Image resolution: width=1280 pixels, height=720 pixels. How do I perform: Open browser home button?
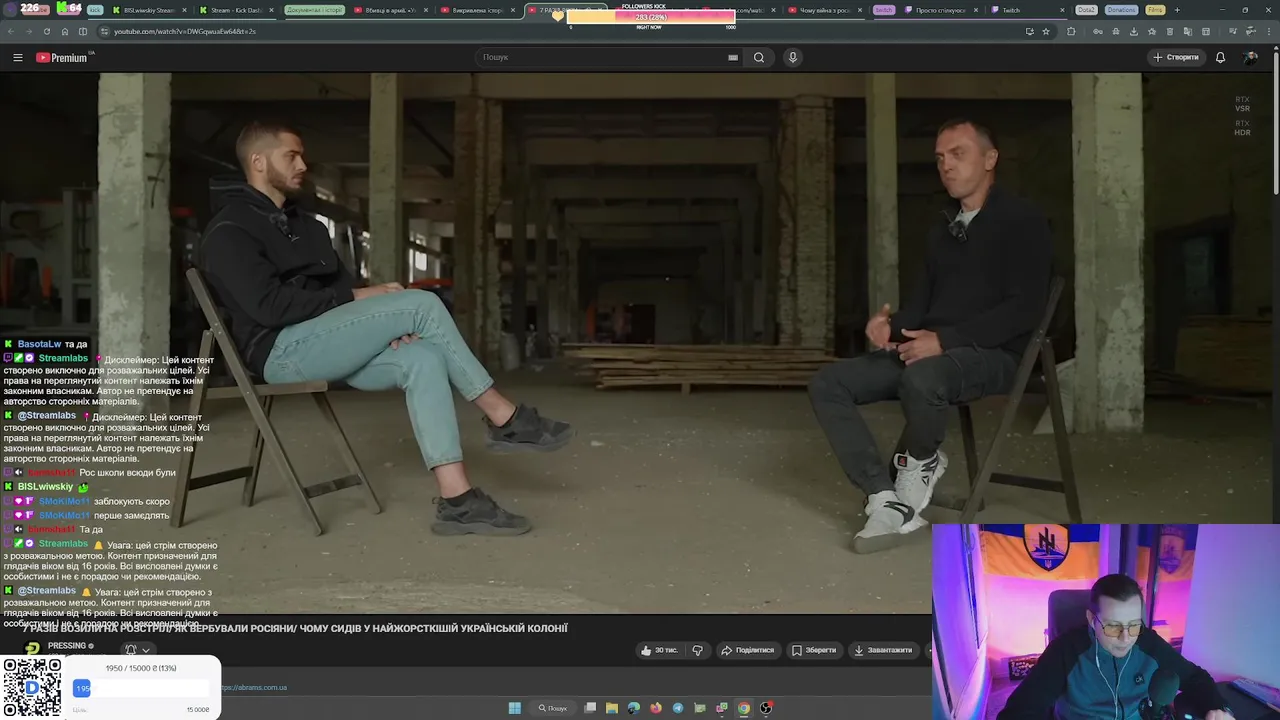tap(64, 31)
